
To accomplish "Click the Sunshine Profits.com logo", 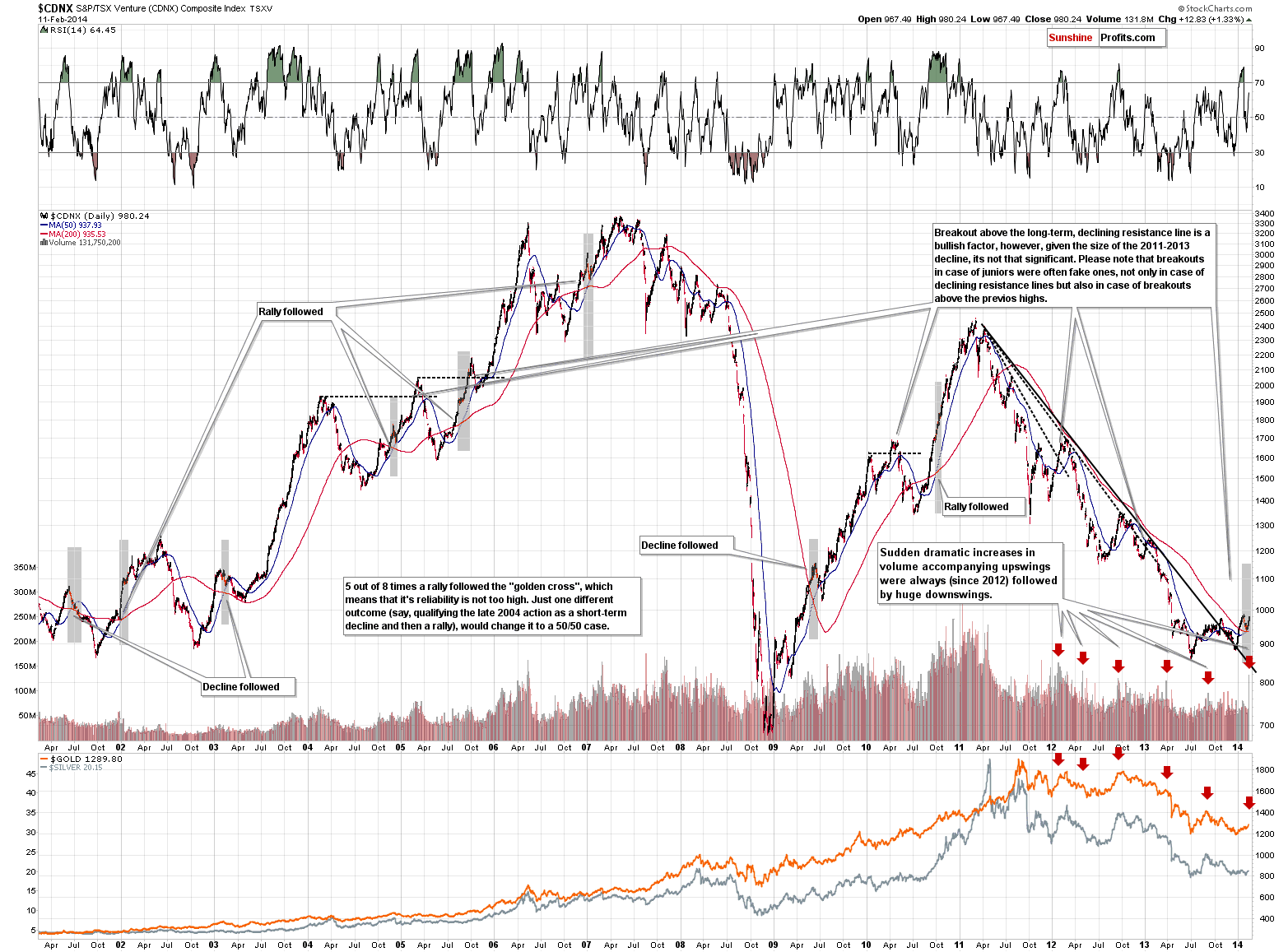I will coord(1106,38).
